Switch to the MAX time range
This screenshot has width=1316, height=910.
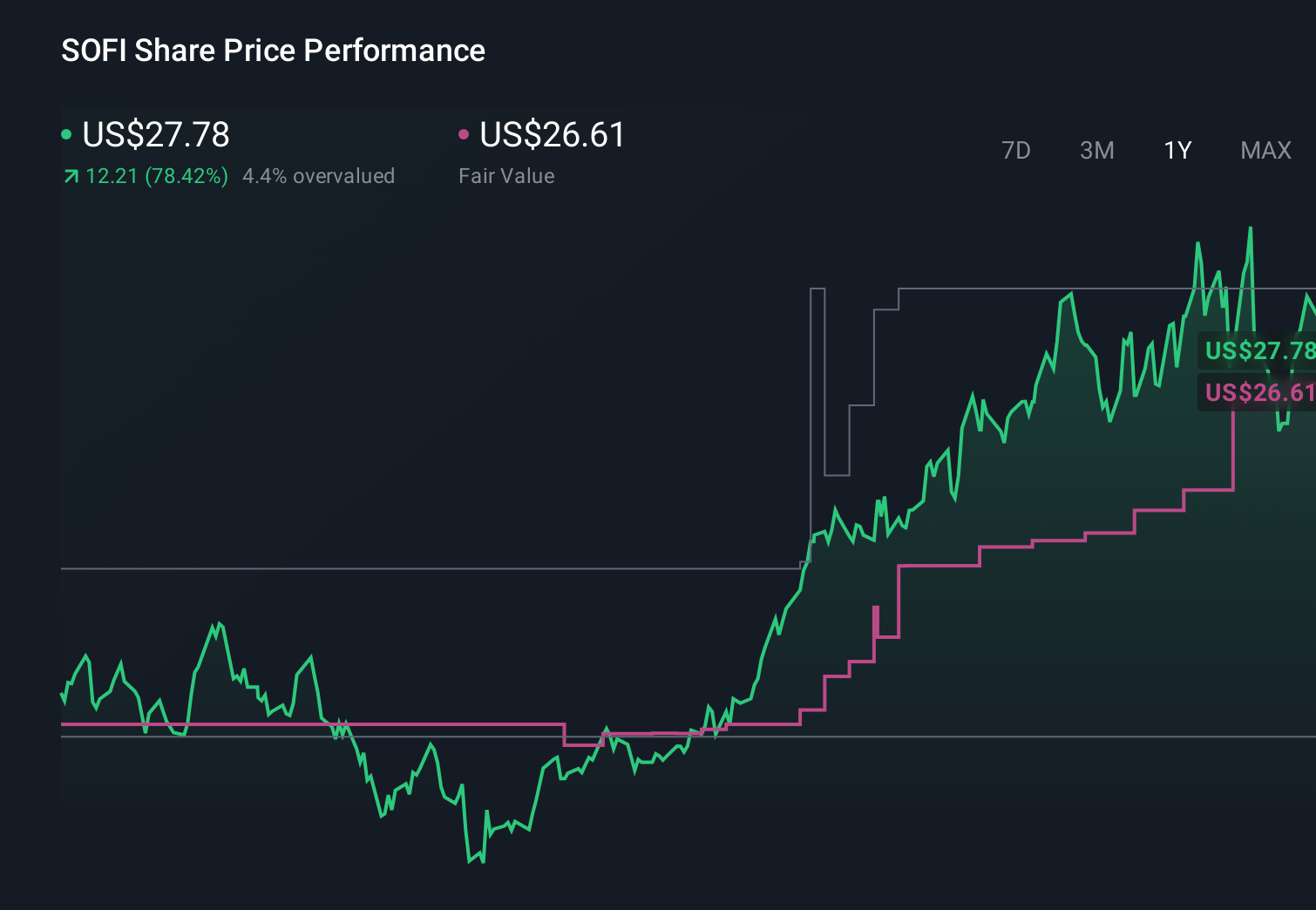coord(1265,150)
